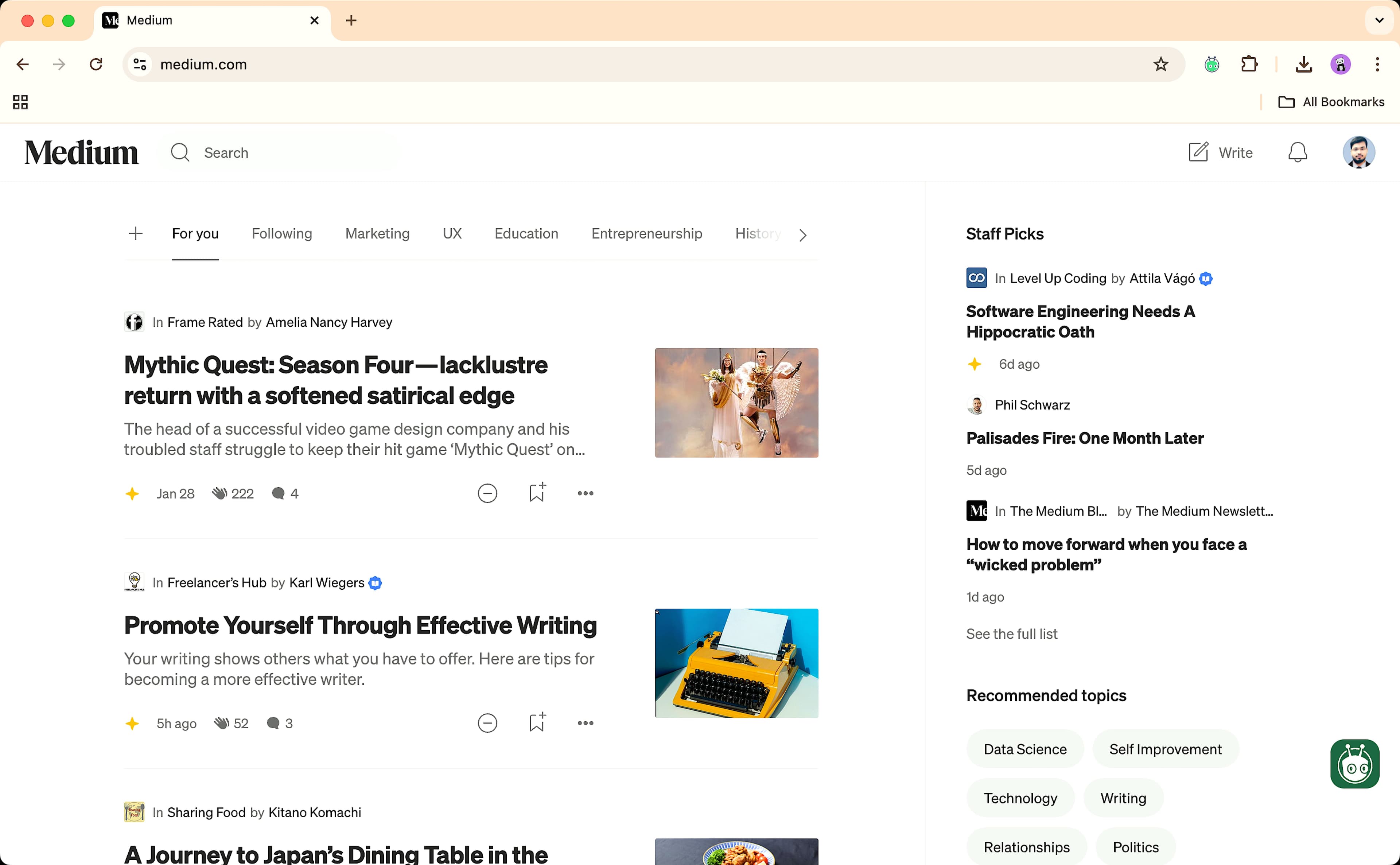This screenshot has width=1400, height=865.
Task: Switch to the UX tab
Action: coord(452,233)
